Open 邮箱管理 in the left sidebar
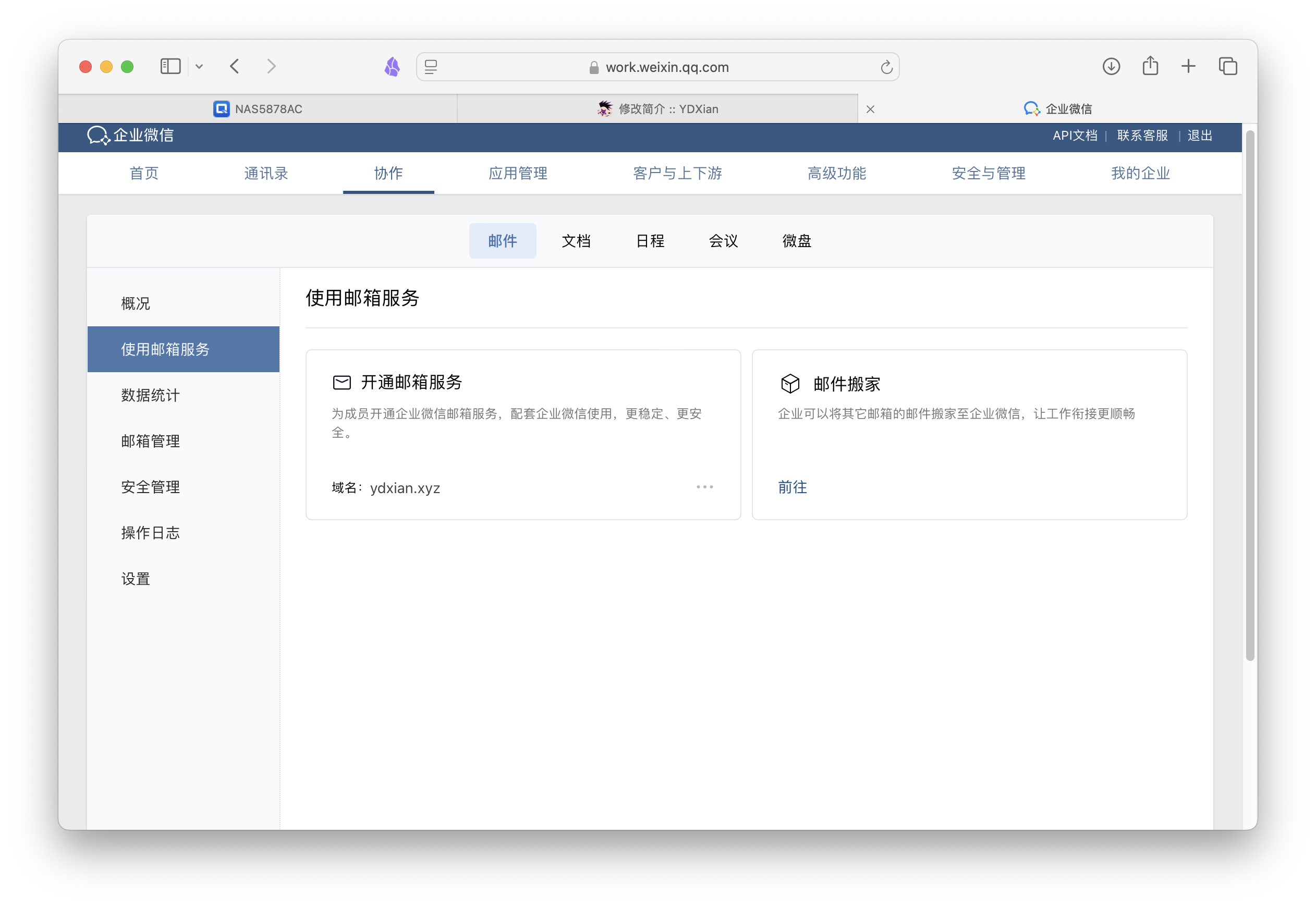Image resolution: width=1316 pixels, height=907 pixels. tap(184, 441)
